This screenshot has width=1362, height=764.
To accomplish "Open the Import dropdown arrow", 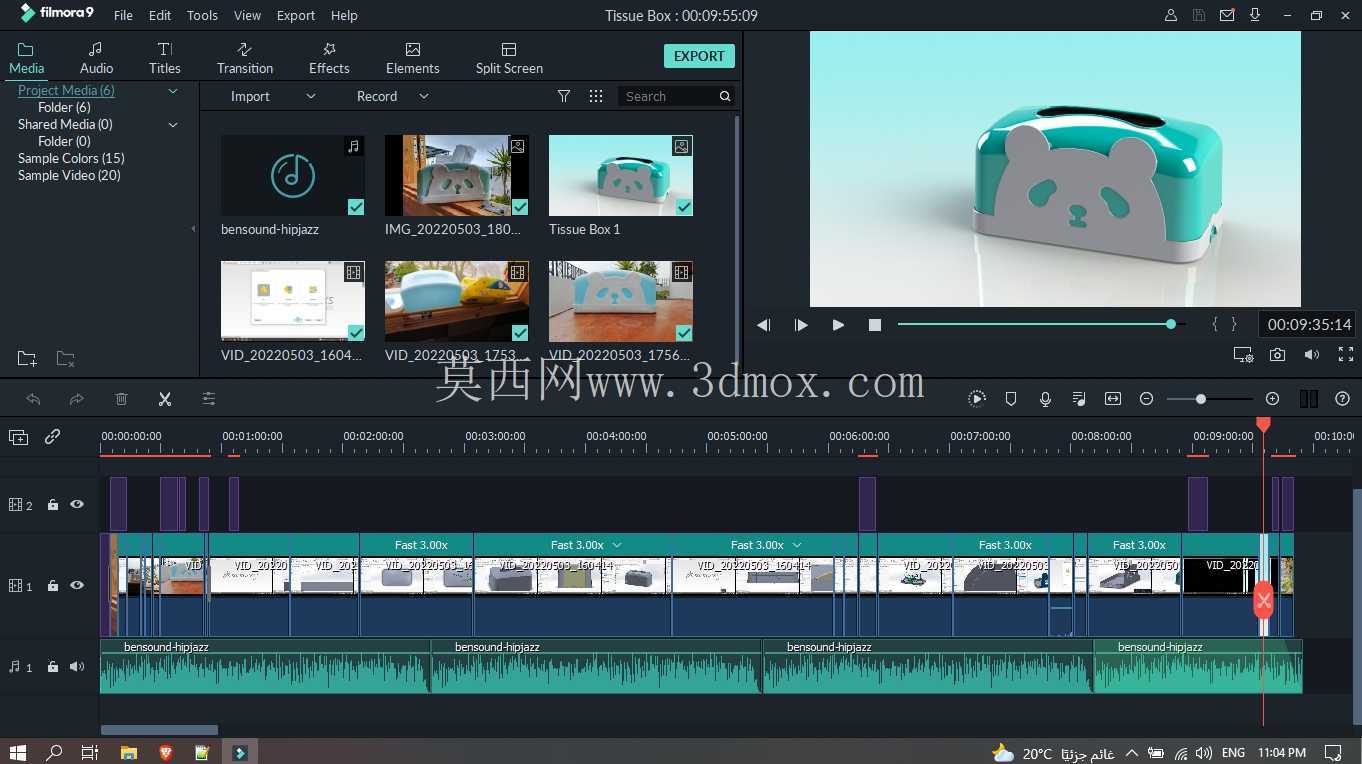I will pyautogui.click(x=311, y=96).
